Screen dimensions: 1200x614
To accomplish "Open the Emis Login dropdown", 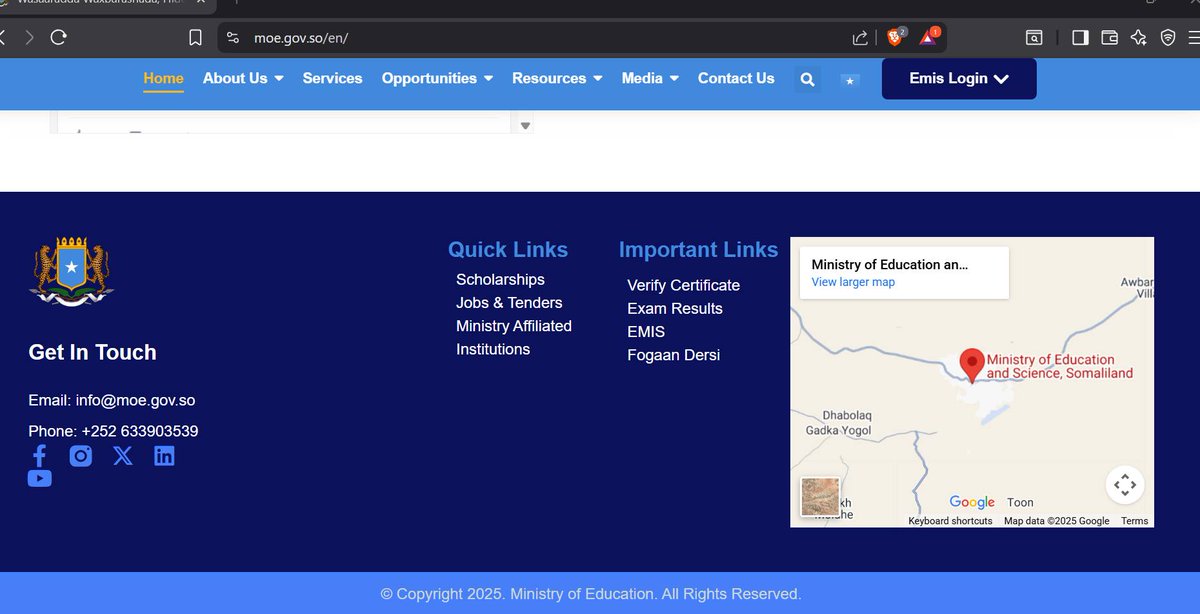I will (x=959, y=79).
